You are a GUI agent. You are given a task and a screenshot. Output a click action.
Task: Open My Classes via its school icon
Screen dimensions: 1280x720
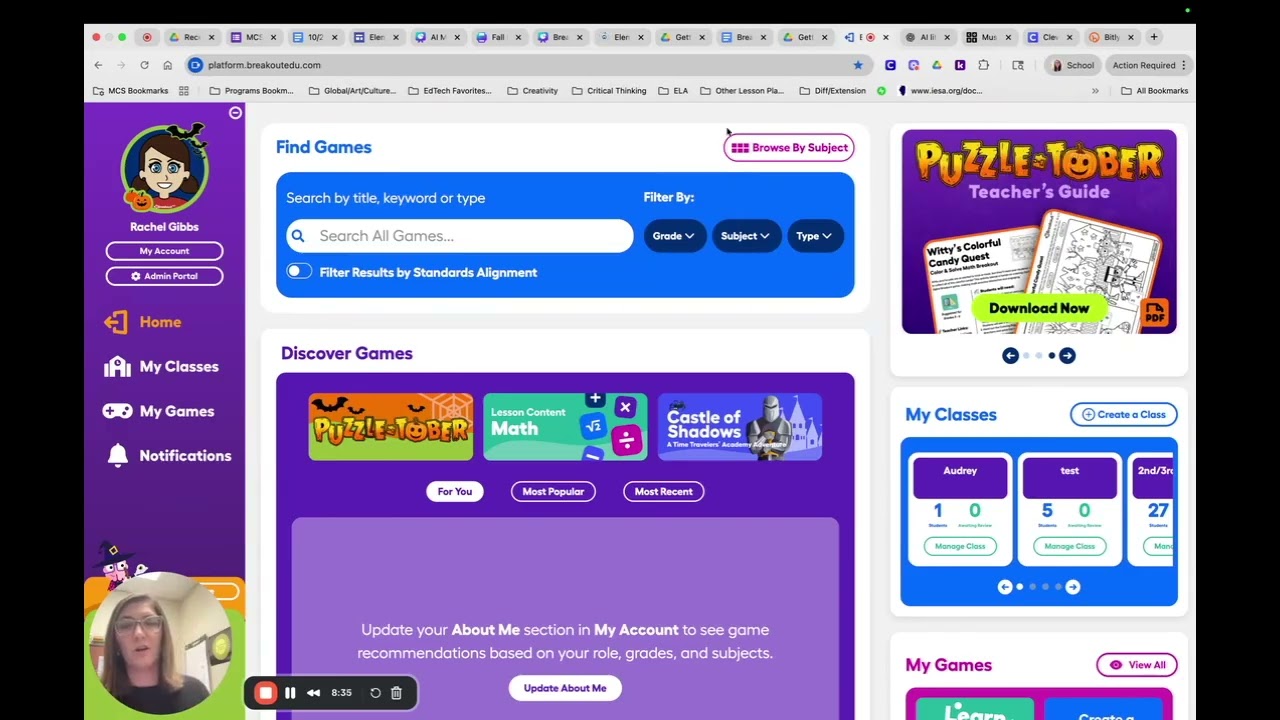click(117, 366)
